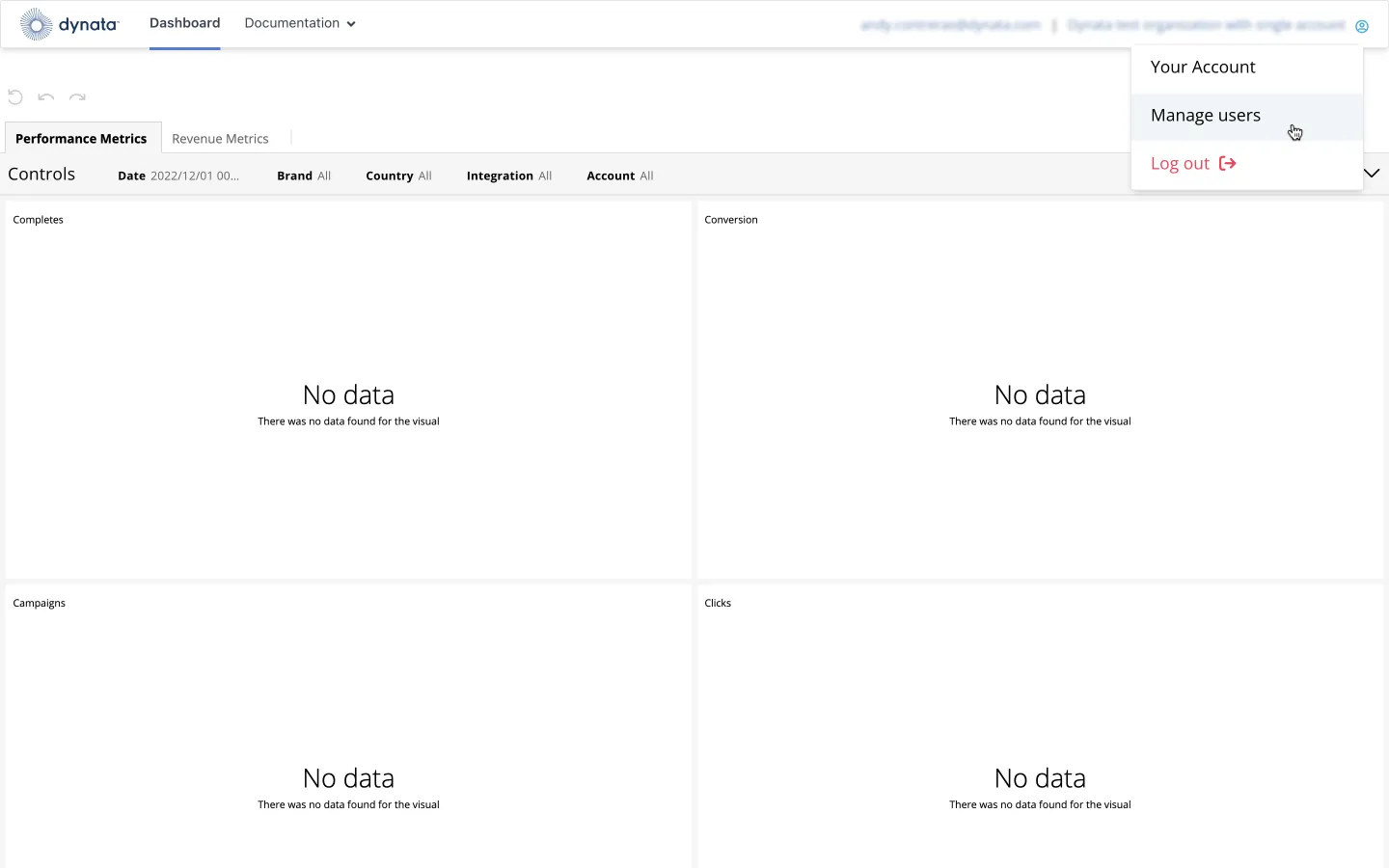Click the Dynata logo
1389x868 pixels.
(68, 24)
